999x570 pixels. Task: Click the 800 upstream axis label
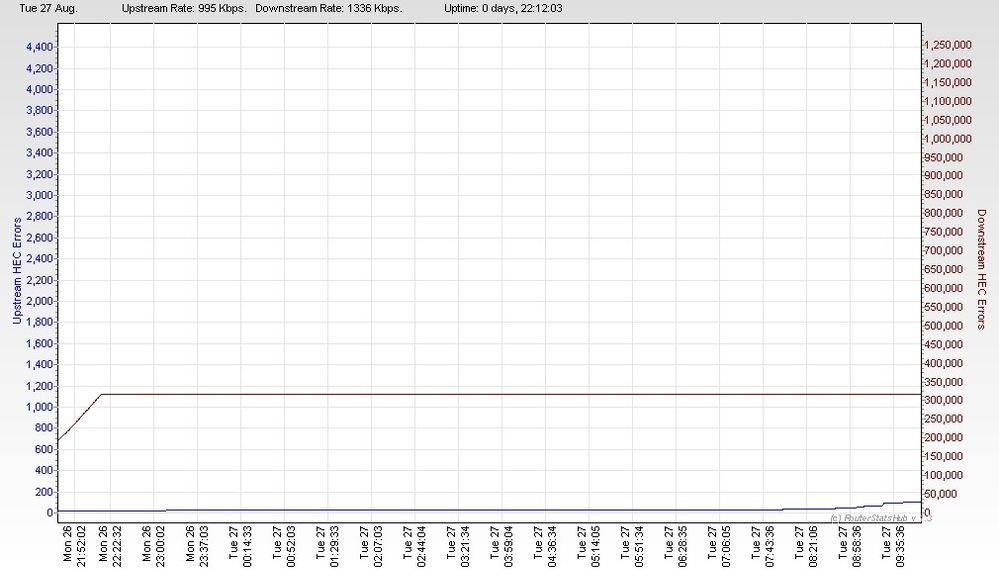[x=44, y=428]
